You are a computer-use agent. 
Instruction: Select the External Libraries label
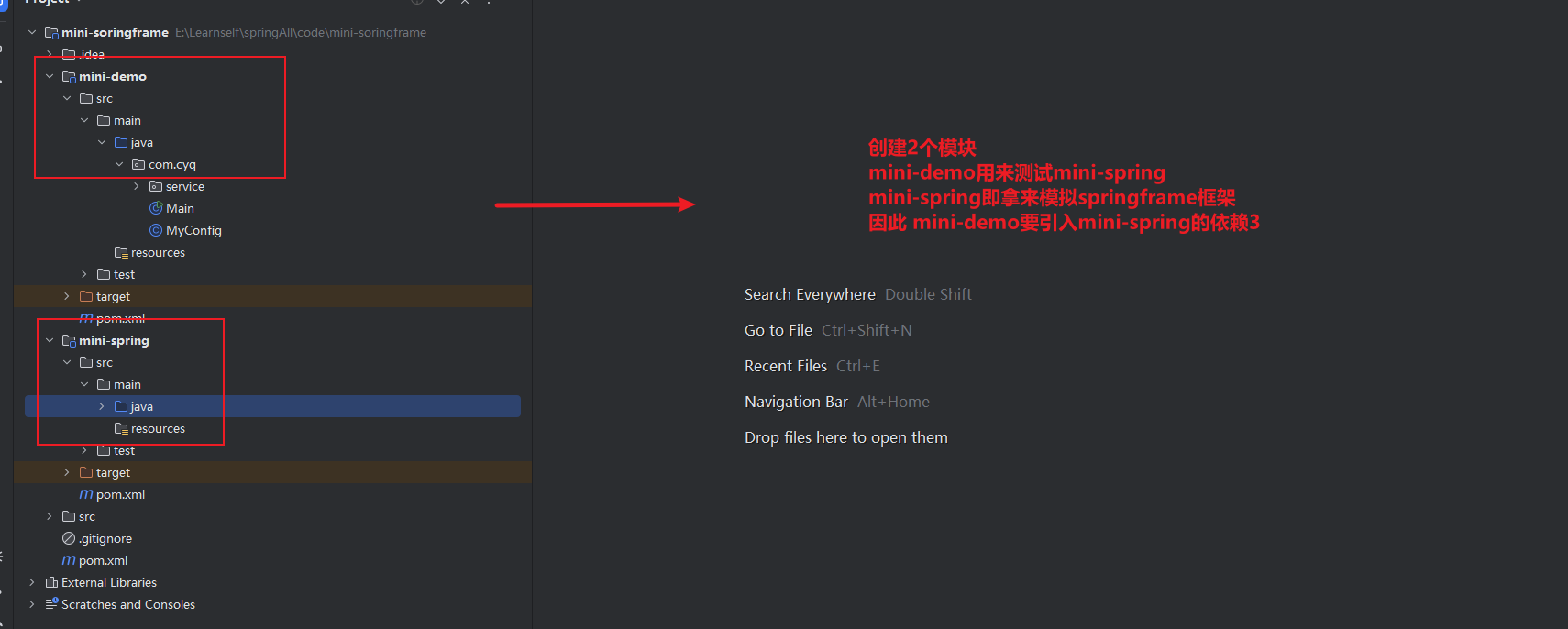pyautogui.click(x=109, y=582)
